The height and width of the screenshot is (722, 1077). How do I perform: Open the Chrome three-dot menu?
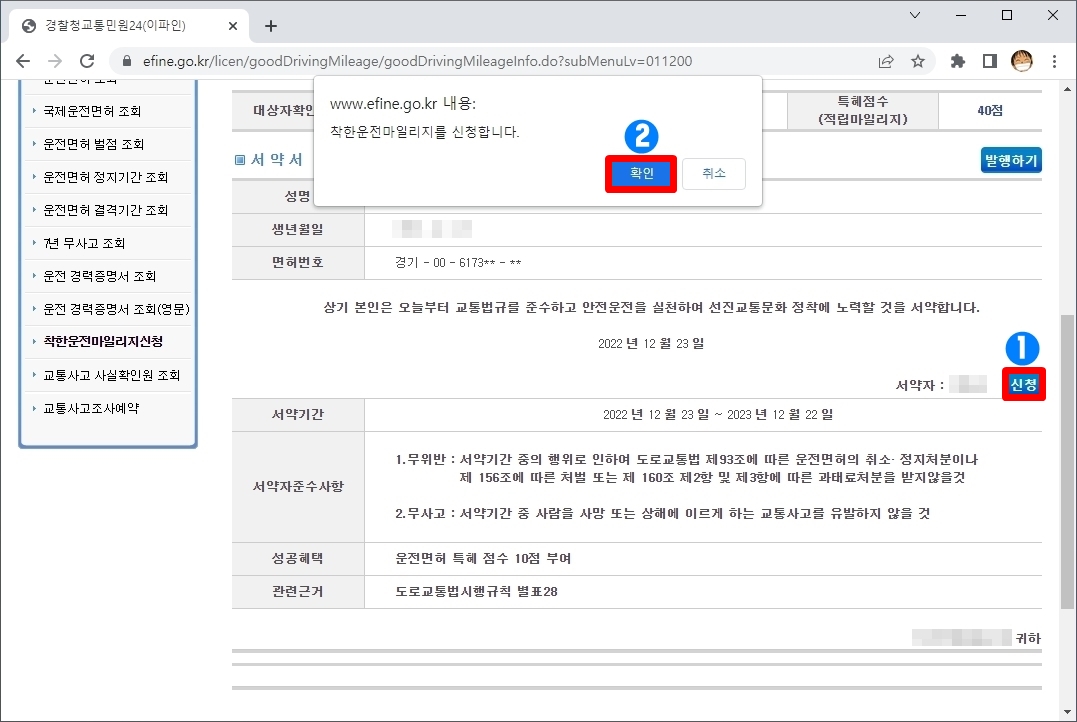1054,61
